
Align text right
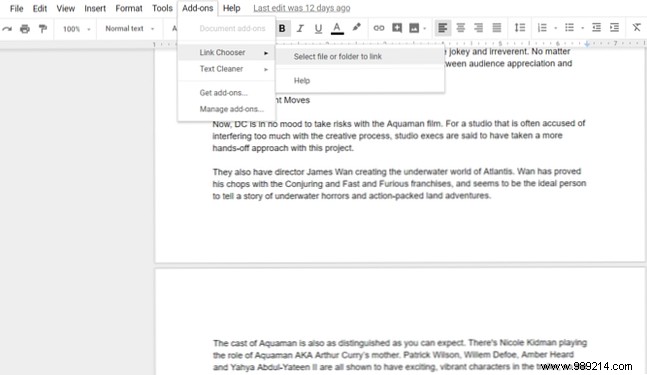478,28
